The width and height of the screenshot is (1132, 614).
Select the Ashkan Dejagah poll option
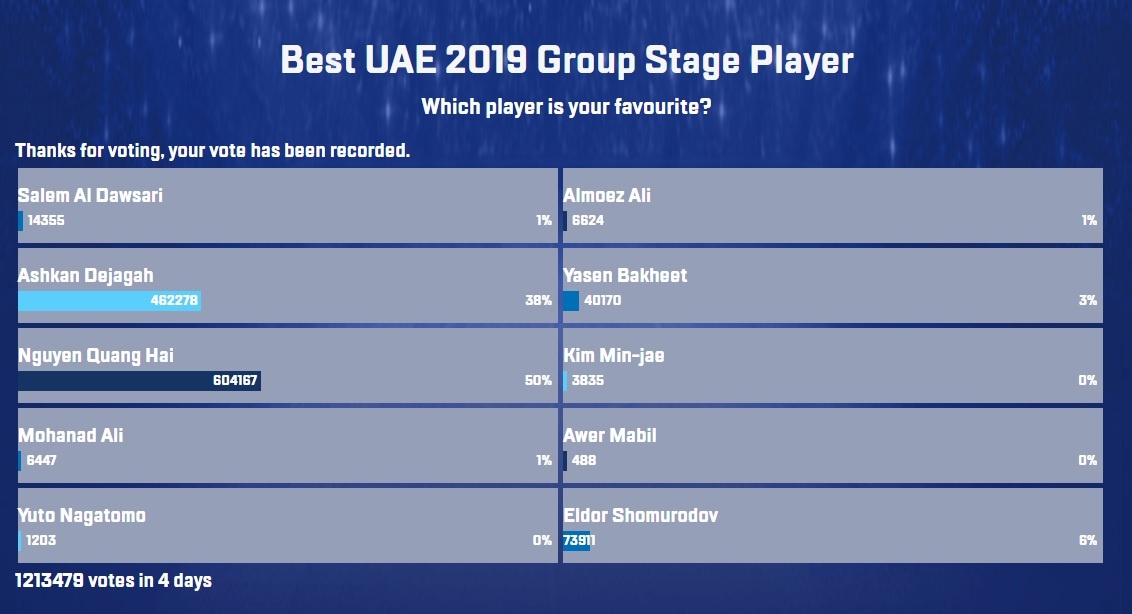pyautogui.click(x=285, y=285)
